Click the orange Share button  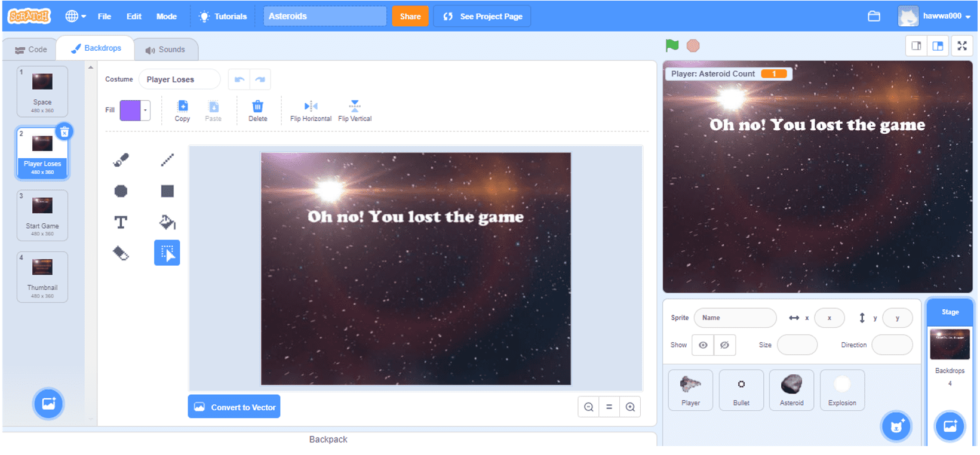[x=410, y=17]
